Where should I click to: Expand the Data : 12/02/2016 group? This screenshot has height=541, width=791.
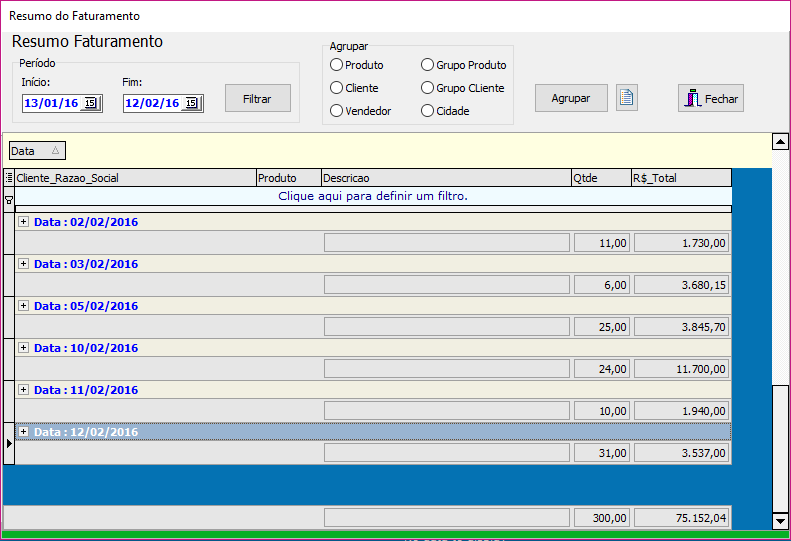23,432
